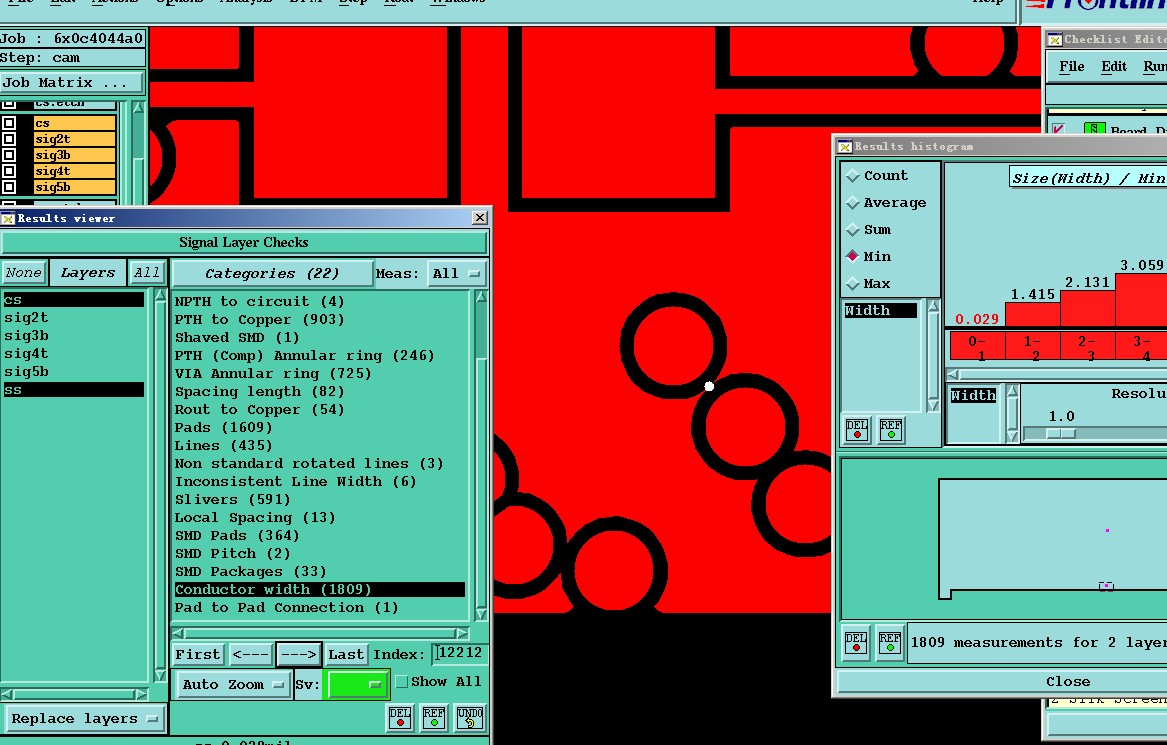Image resolution: width=1167 pixels, height=745 pixels.
Task: Click histogram bar range 0-1
Action: click(977, 347)
